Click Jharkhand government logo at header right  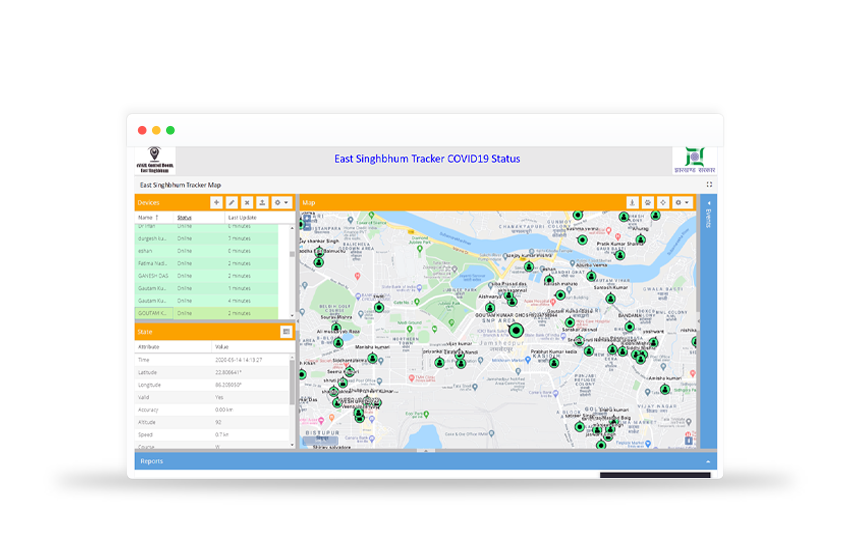(x=694, y=160)
